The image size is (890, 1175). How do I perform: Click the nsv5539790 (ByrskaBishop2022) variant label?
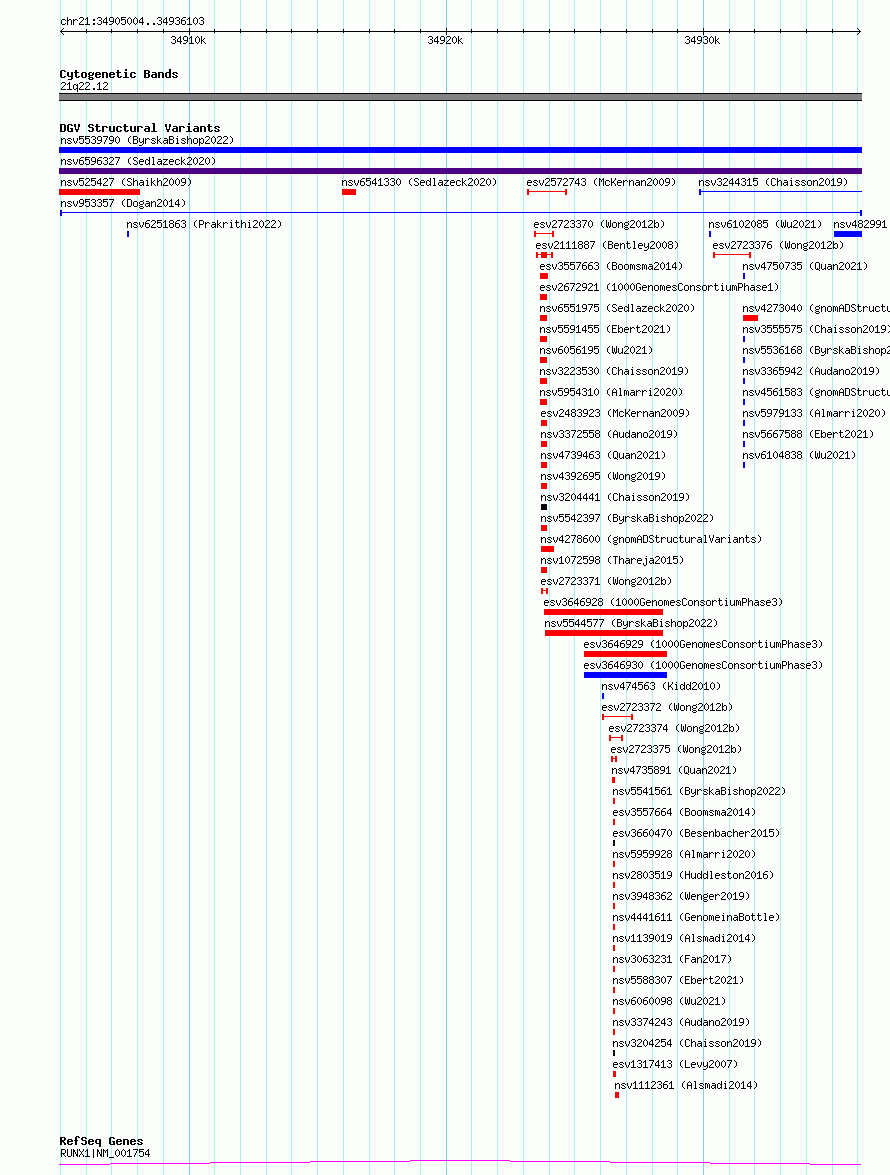147,140
